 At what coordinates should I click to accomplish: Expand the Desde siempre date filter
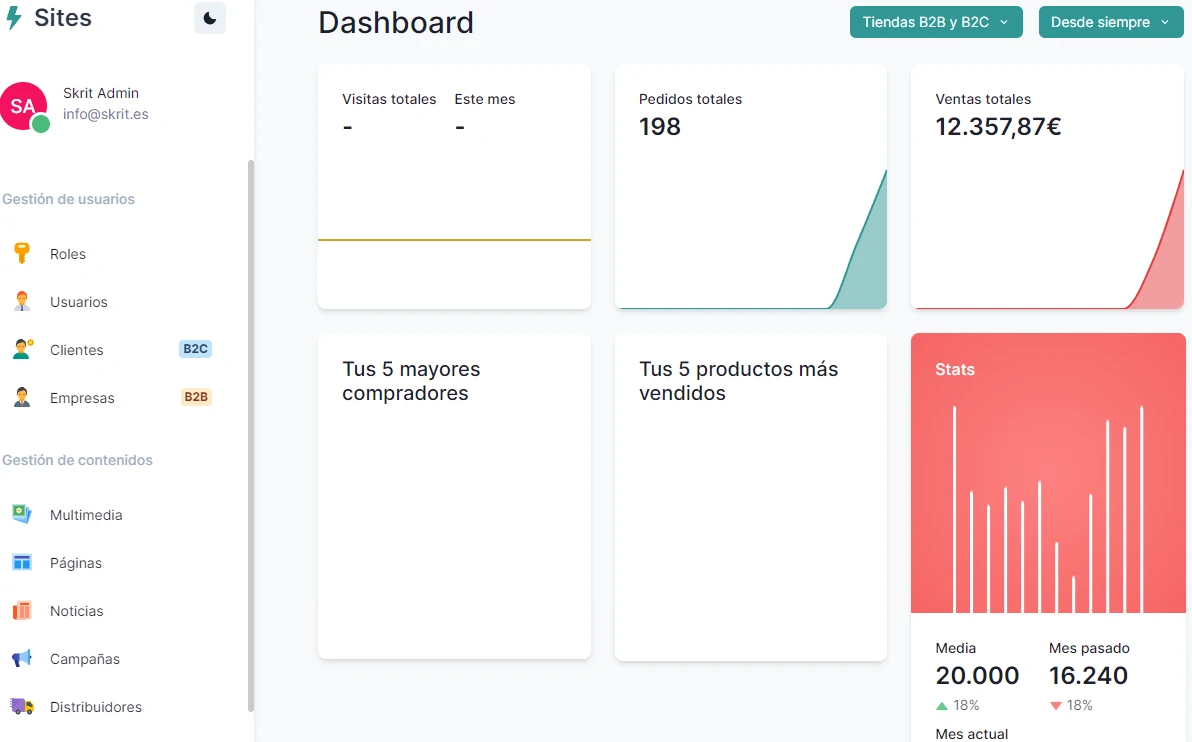click(x=1110, y=22)
